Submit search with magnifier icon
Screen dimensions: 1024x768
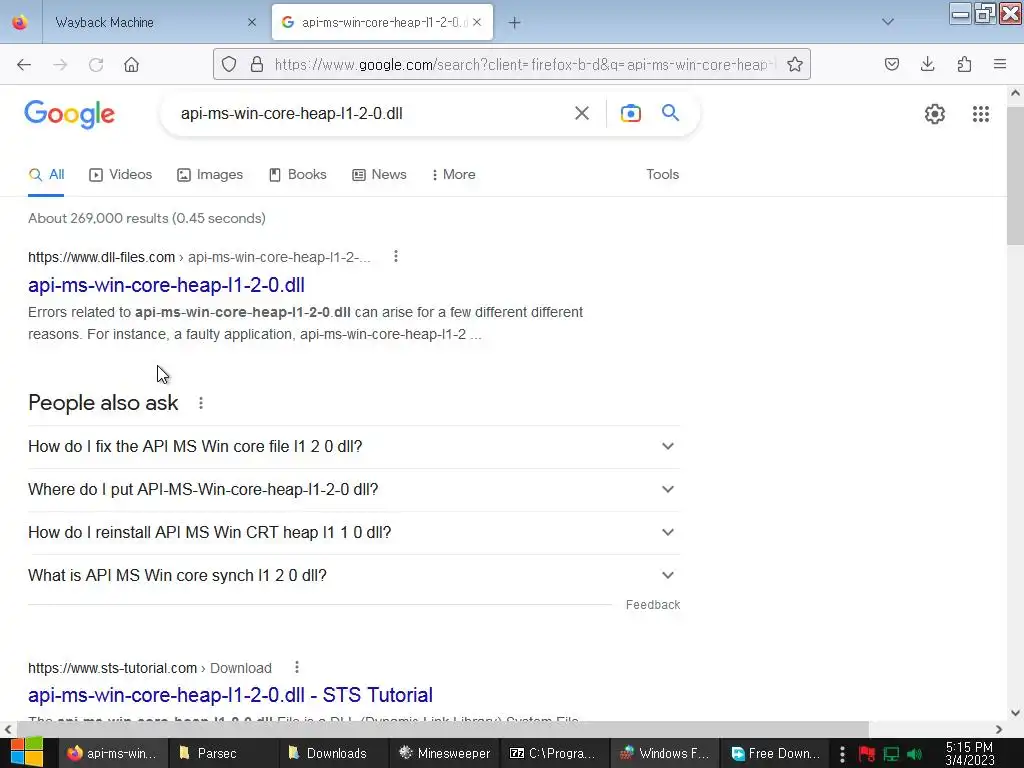671,113
